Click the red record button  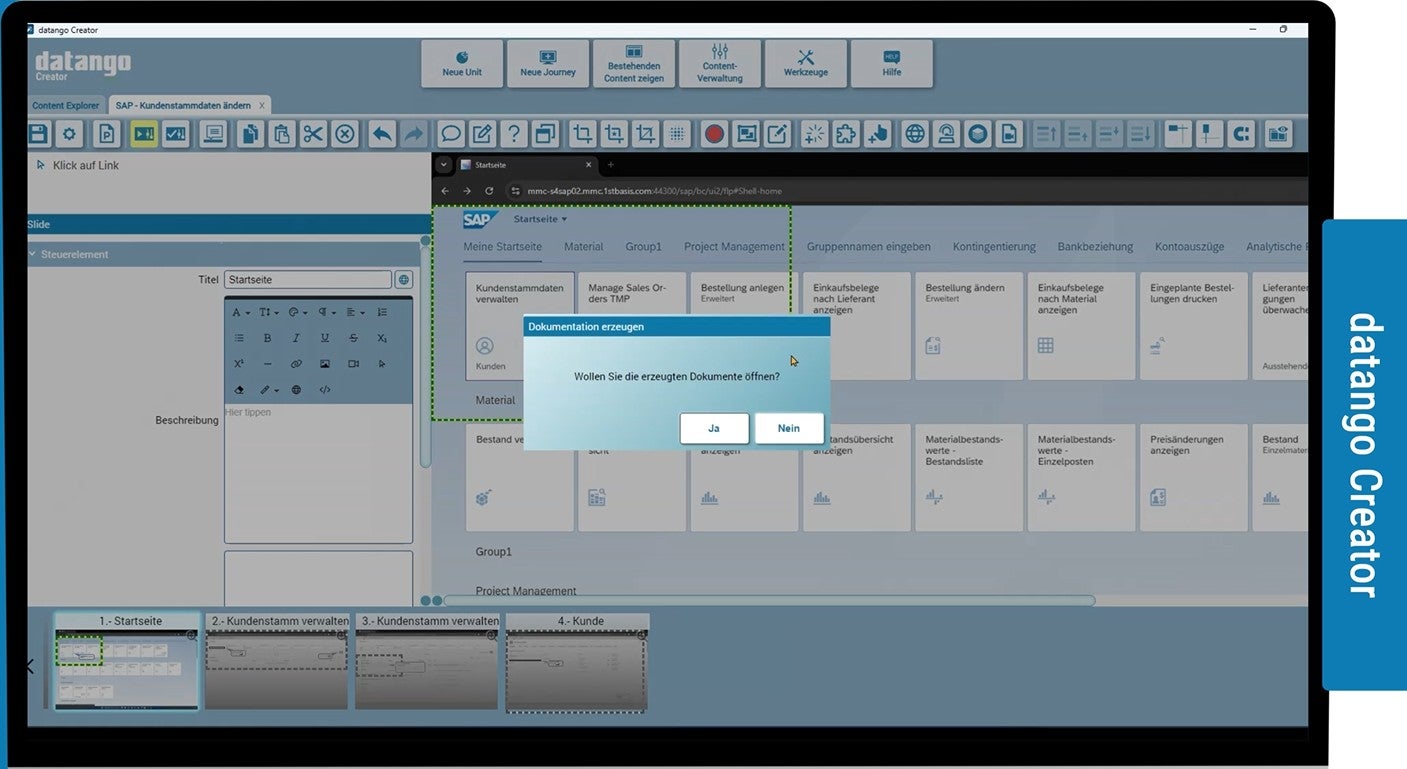click(x=714, y=134)
